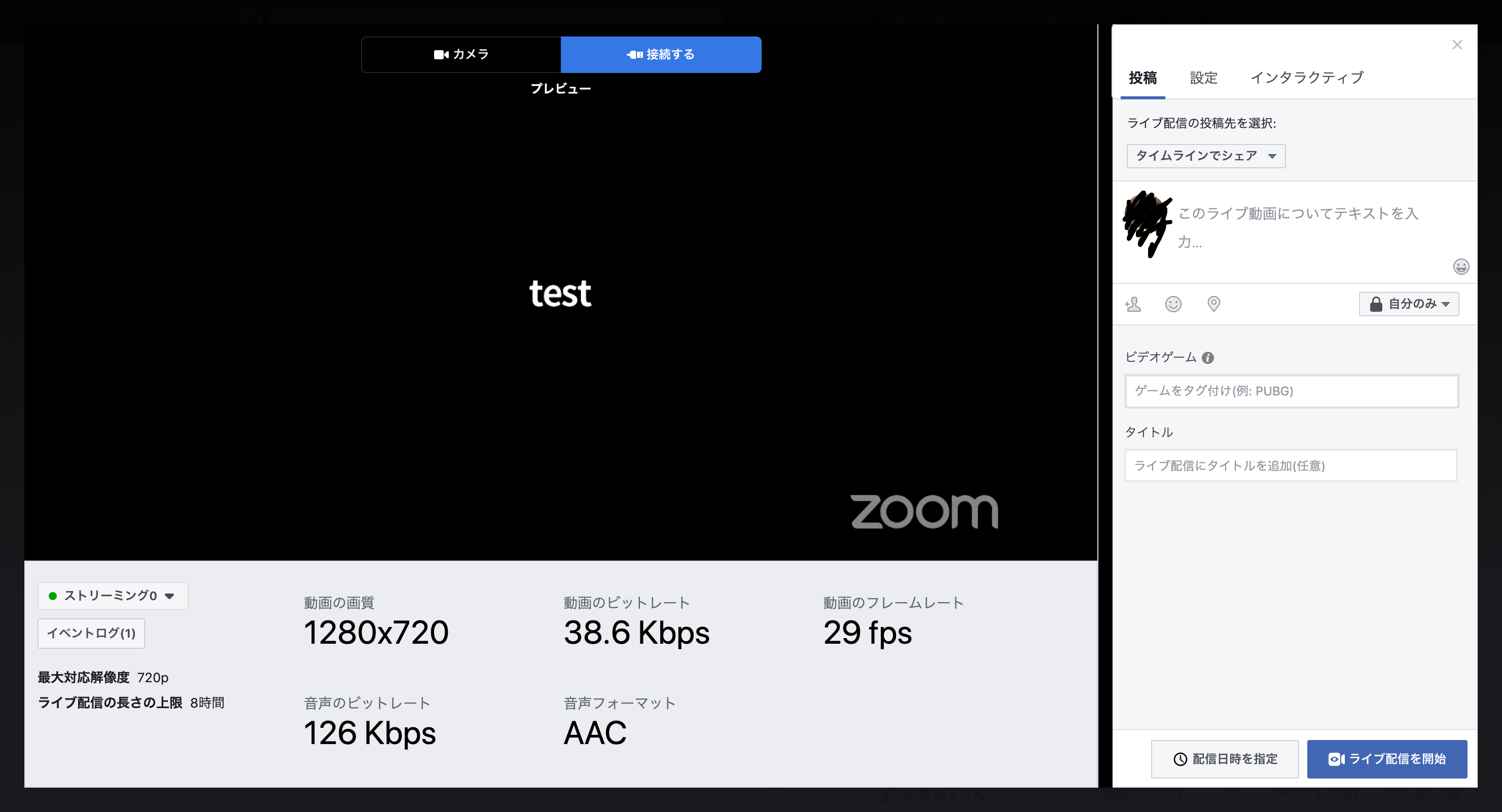Screen dimensions: 1502x812
Task: Click イベントログ(1) button
Action: (91, 633)
